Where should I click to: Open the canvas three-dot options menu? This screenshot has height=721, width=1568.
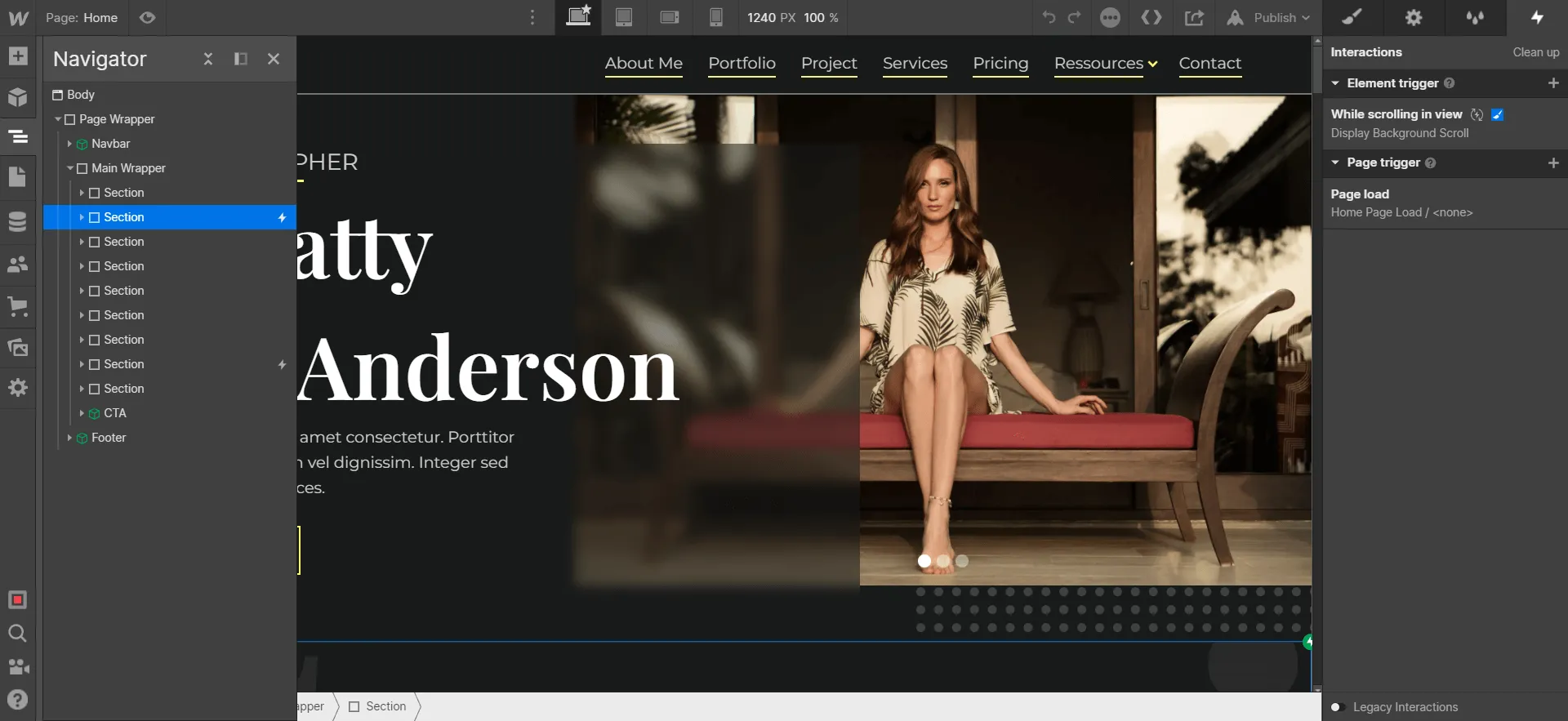click(x=532, y=18)
